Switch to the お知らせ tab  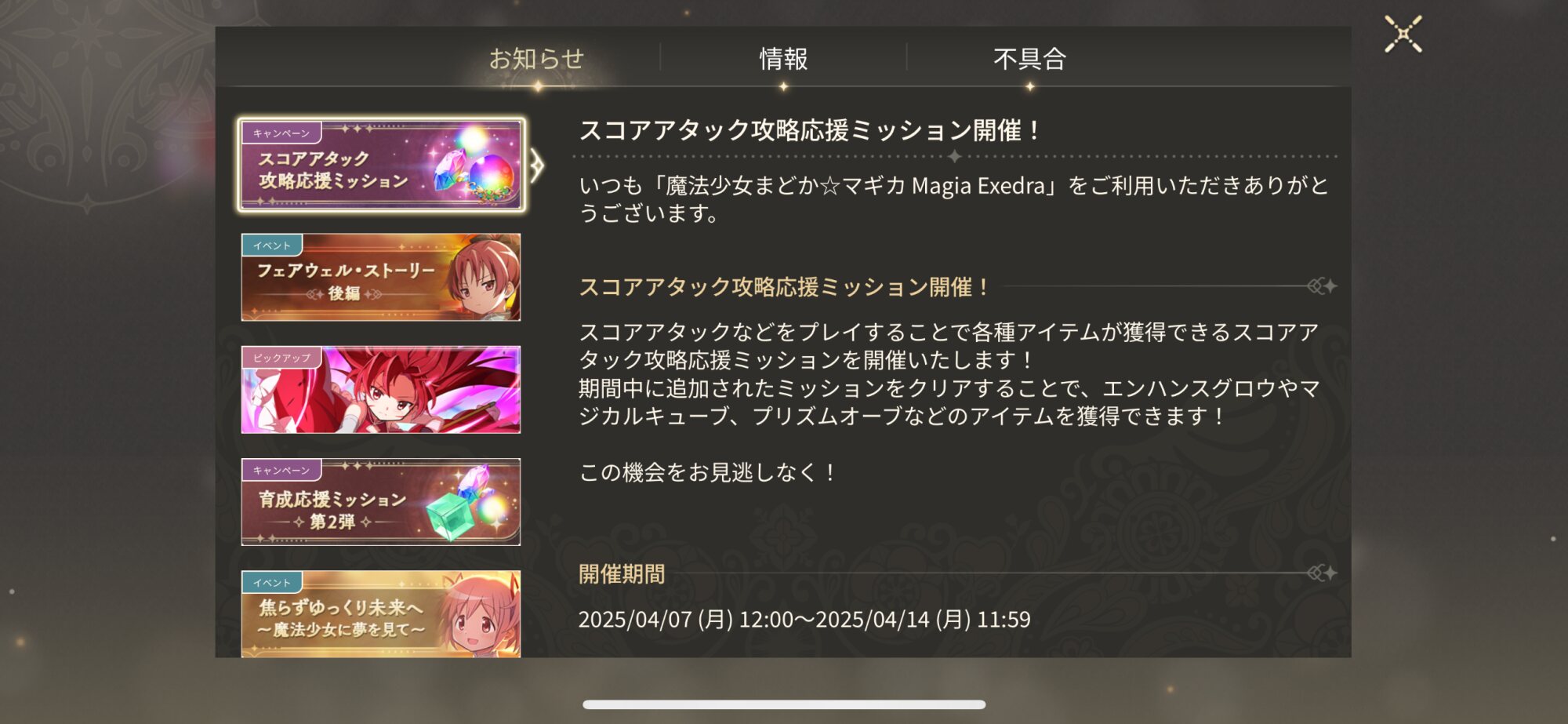[537, 59]
